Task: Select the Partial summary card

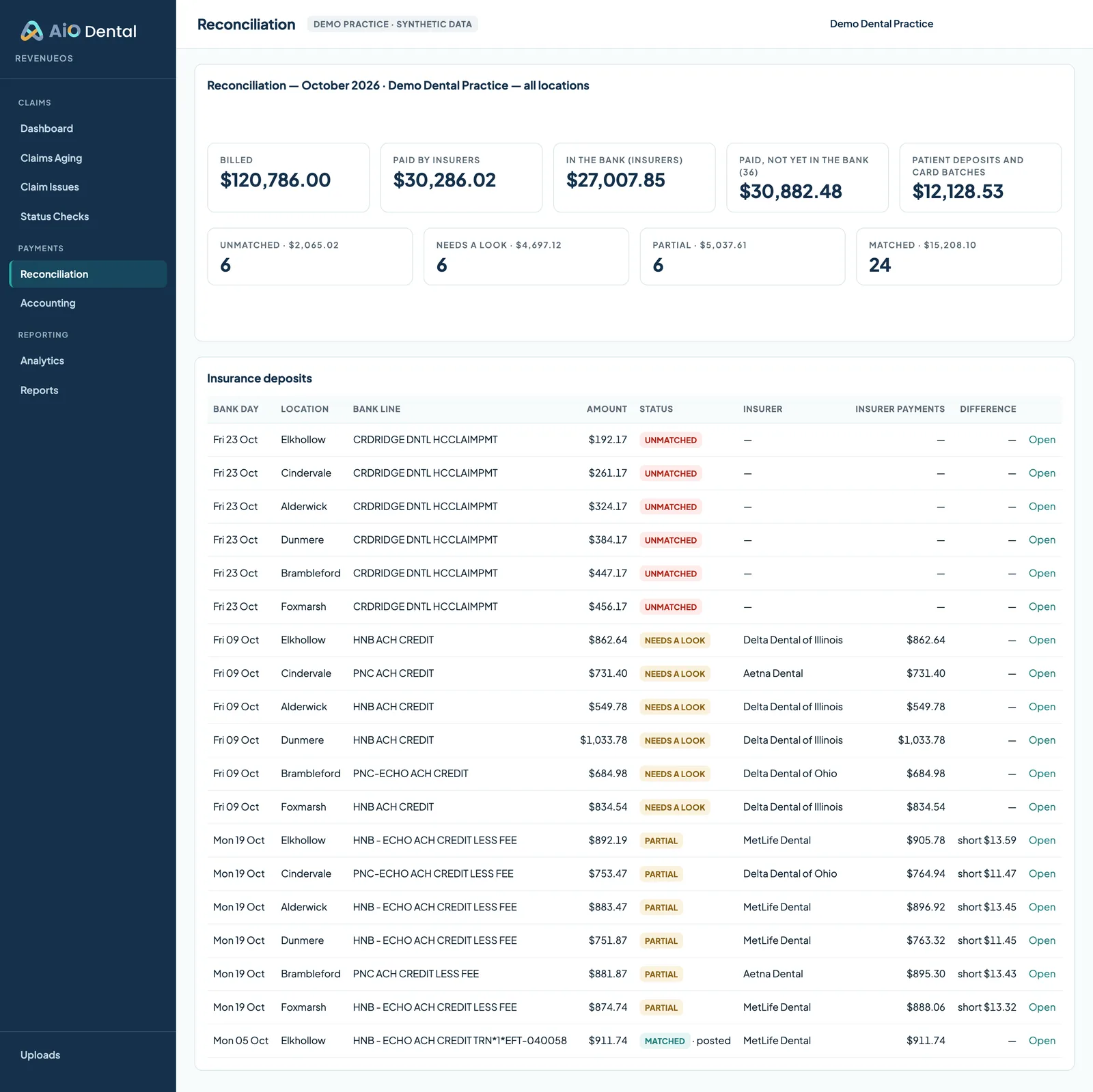Action: (x=743, y=256)
